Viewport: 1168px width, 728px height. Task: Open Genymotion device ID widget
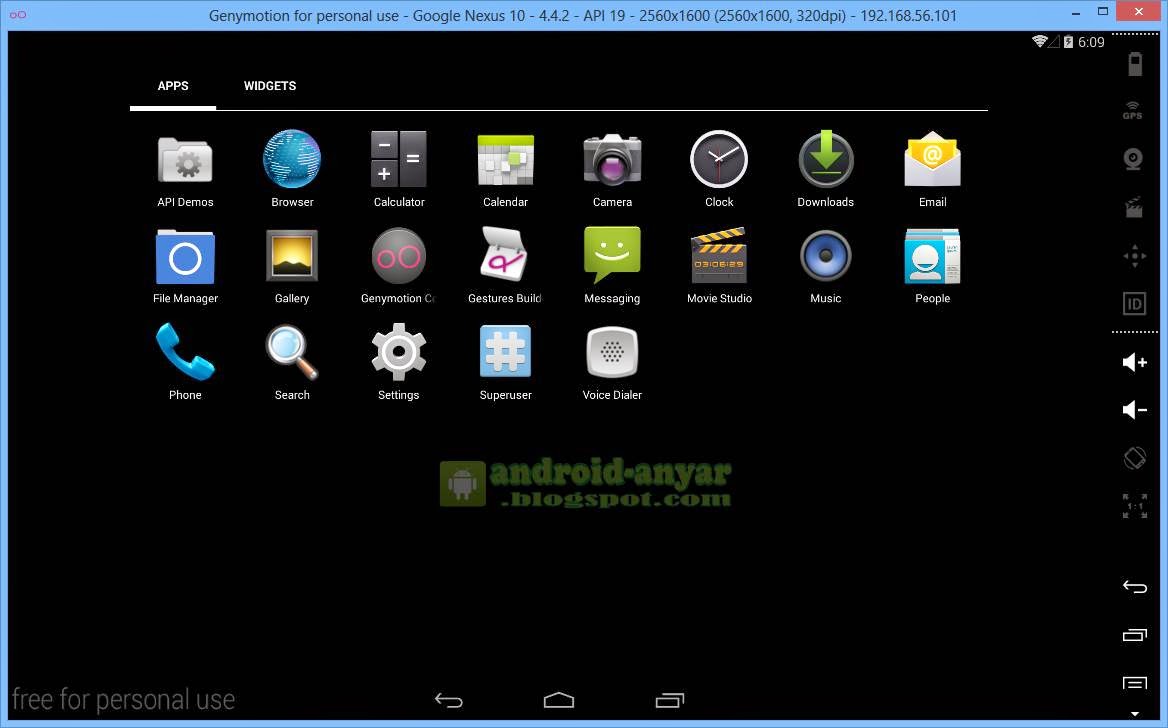(1134, 304)
